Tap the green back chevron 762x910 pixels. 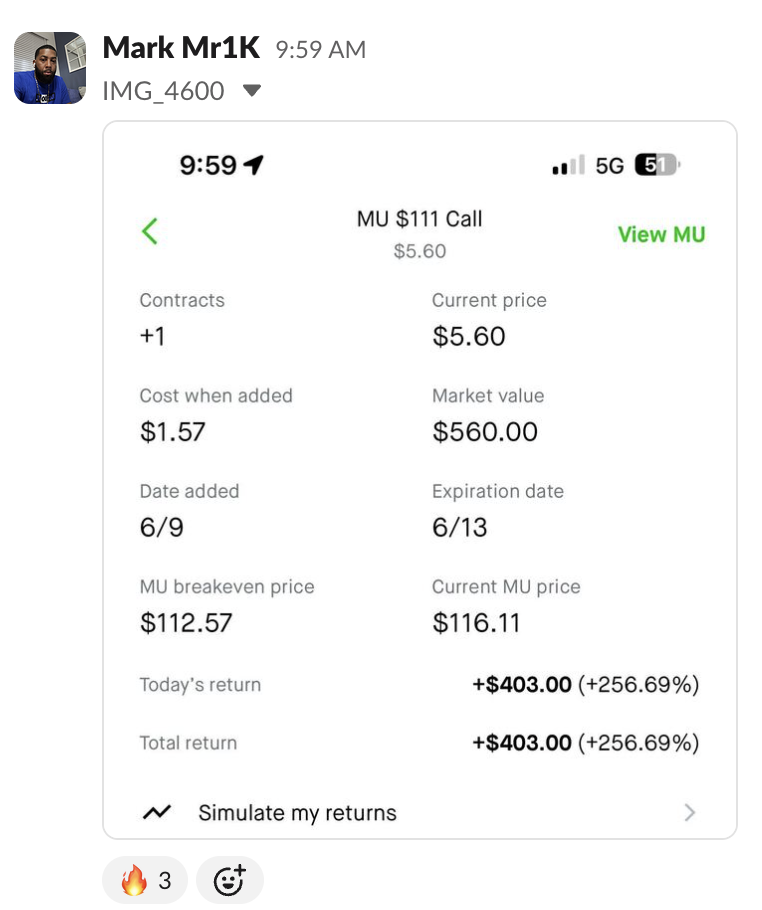click(x=150, y=232)
